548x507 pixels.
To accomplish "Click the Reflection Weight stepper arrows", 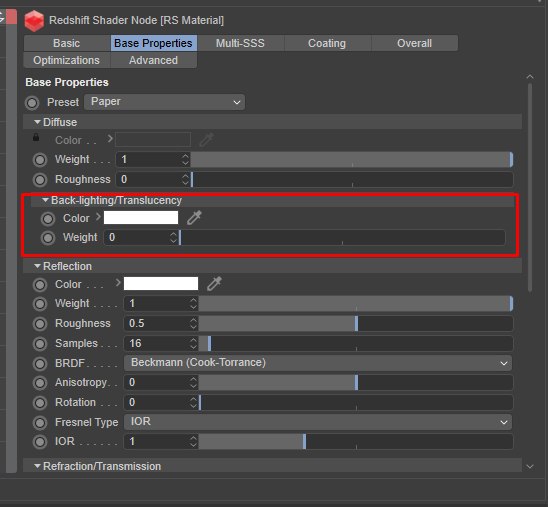I will pyautogui.click(x=193, y=303).
